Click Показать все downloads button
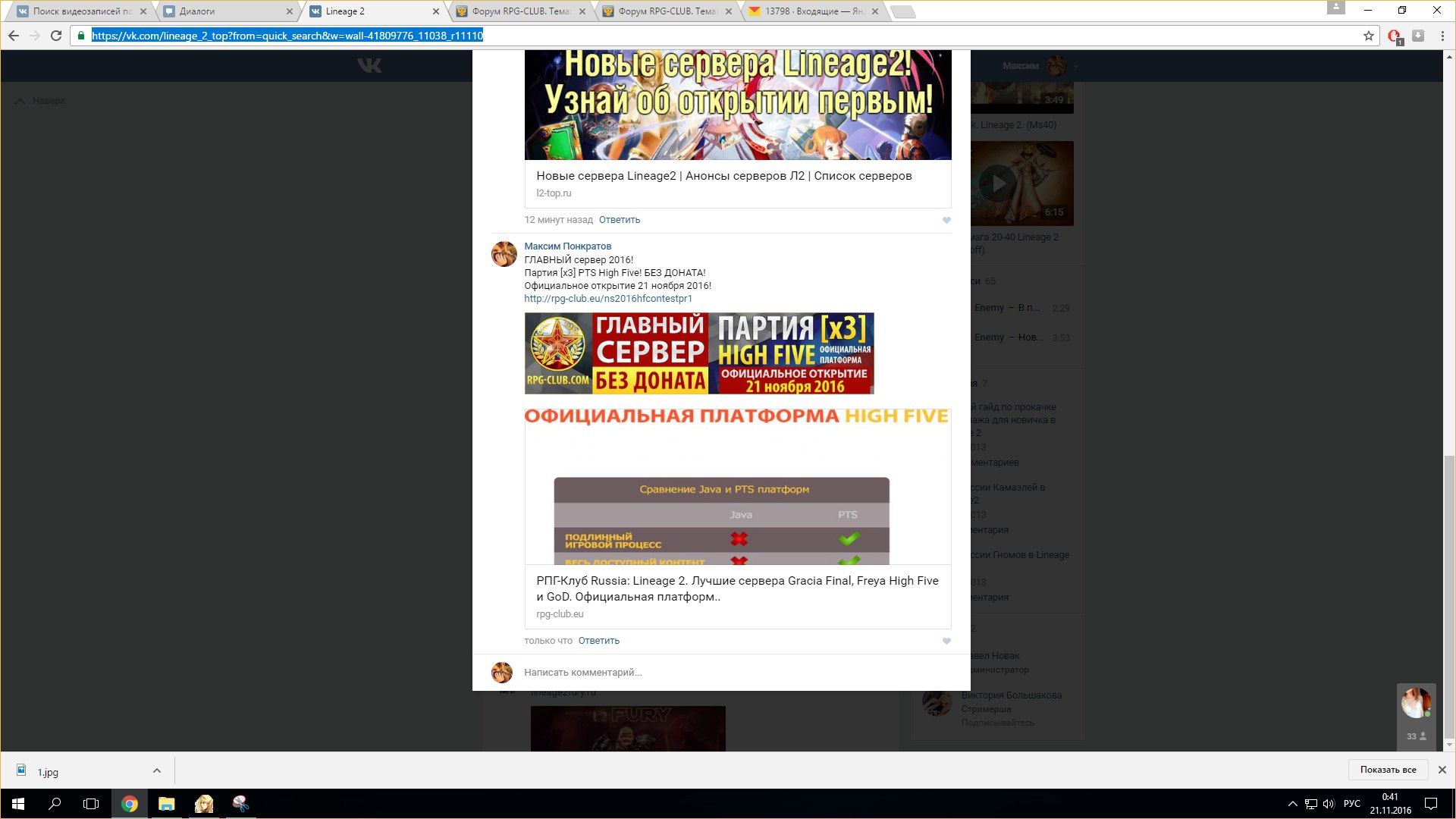 (1387, 770)
